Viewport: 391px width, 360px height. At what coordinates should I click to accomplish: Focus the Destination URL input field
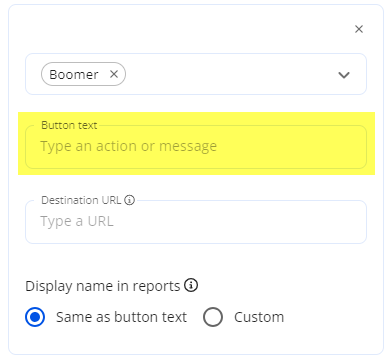(196, 222)
